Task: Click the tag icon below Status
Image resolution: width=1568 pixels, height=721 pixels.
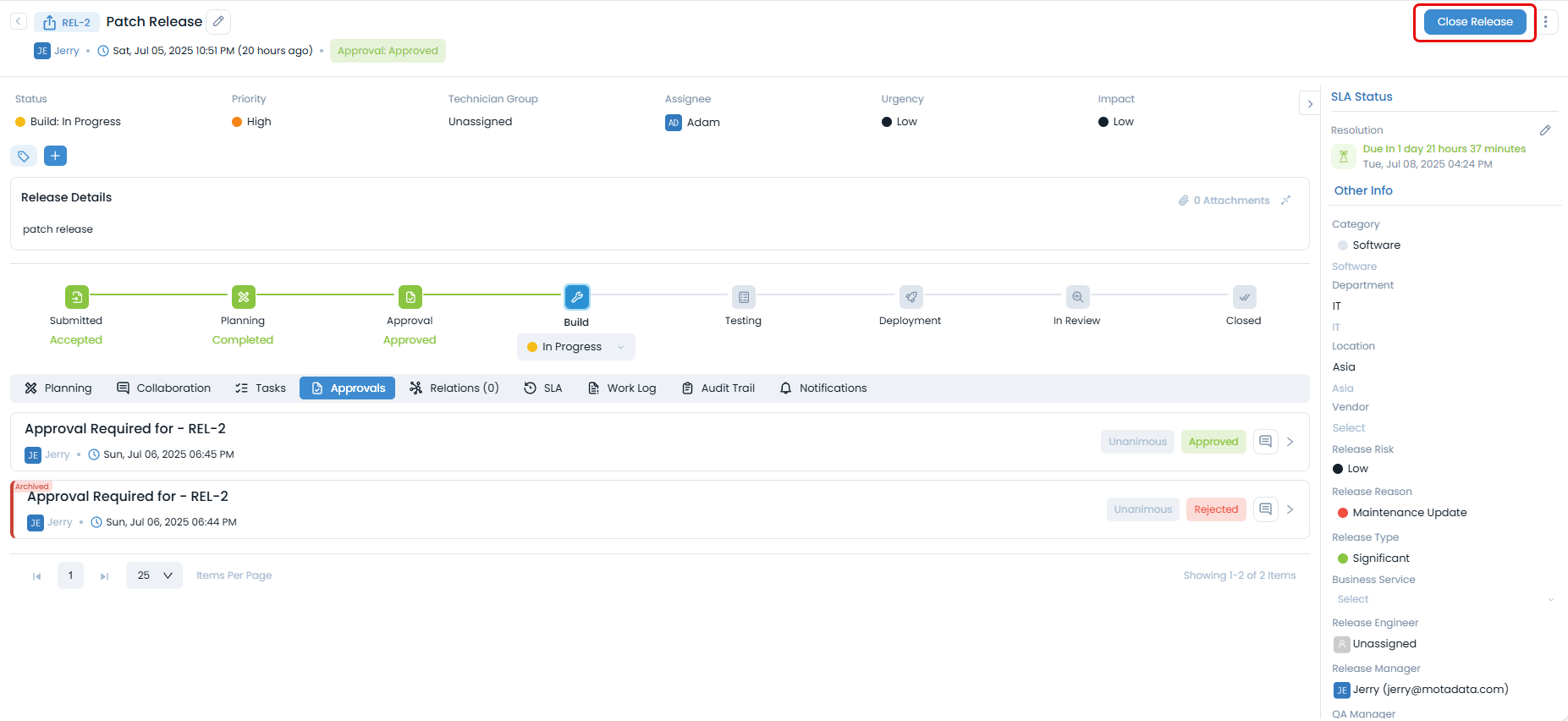Action: pos(24,156)
